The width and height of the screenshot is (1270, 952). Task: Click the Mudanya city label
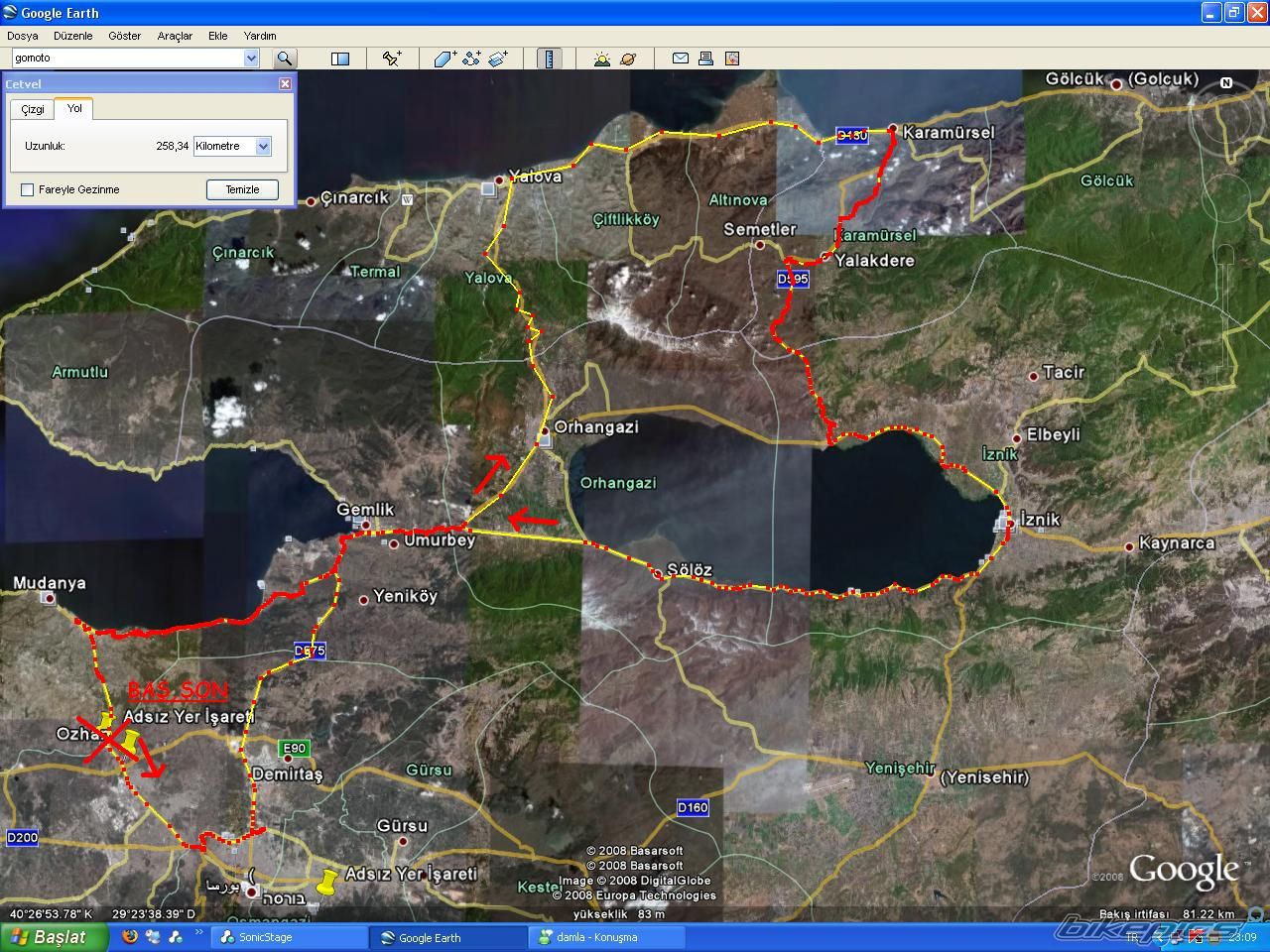tap(49, 583)
